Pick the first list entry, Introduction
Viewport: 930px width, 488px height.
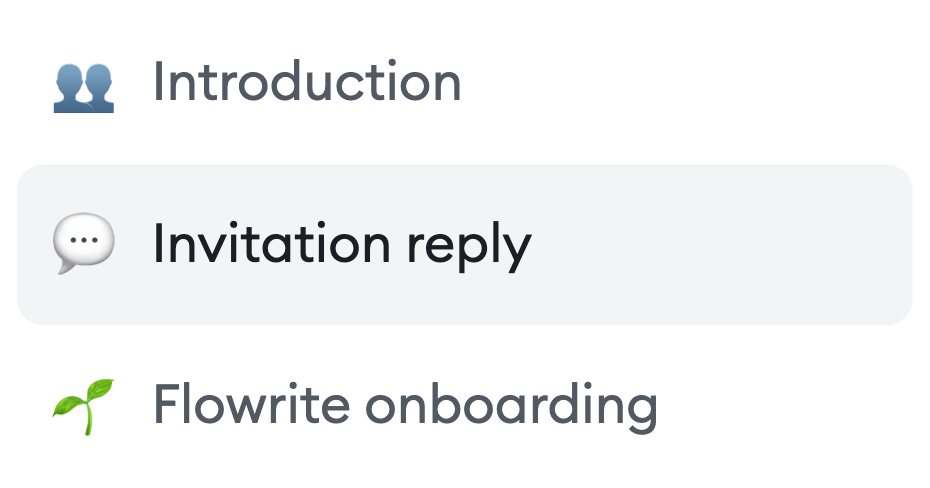click(x=306, y=83)
